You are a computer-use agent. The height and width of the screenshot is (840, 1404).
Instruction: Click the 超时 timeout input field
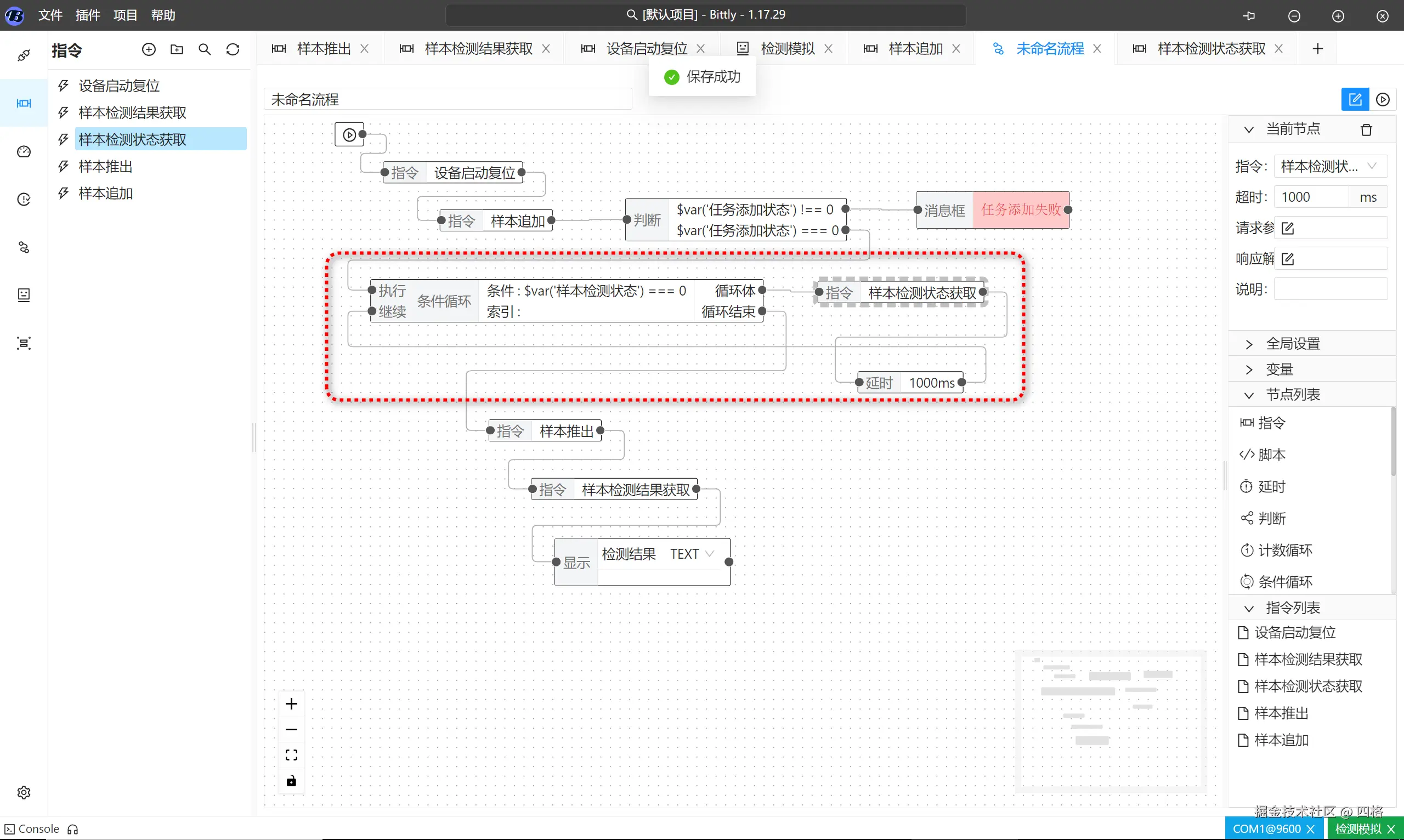(x=1311, y=197)
